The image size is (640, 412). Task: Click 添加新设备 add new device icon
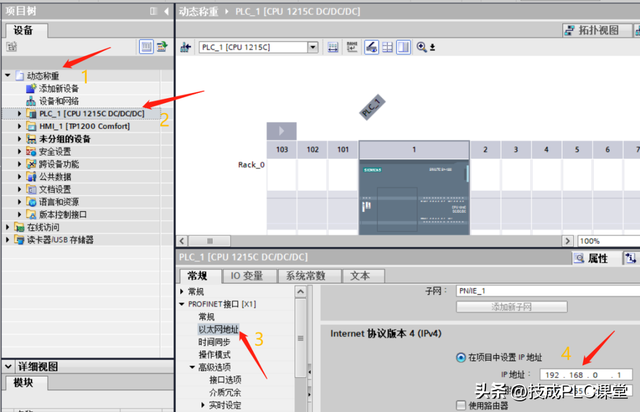[31, 88]
